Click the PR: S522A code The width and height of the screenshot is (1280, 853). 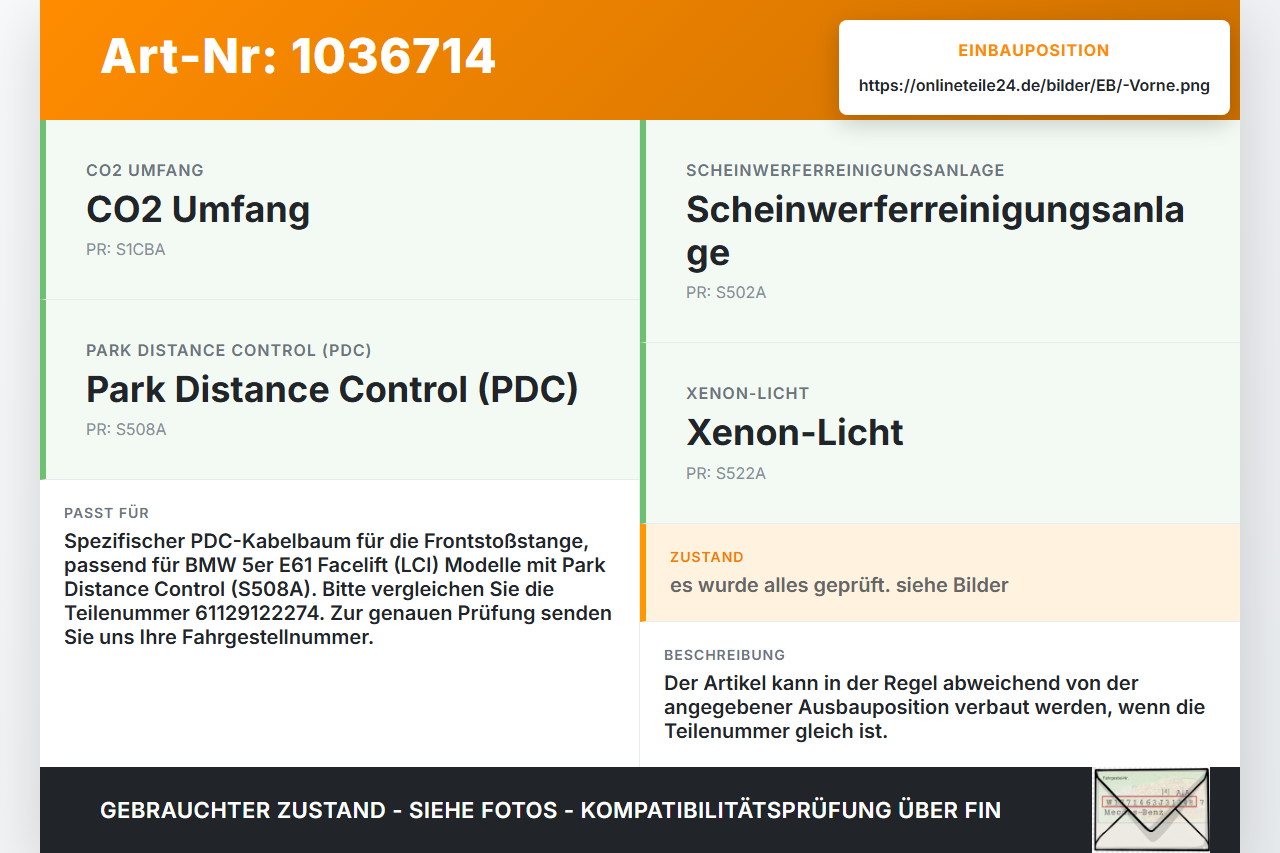pyautogui.click(x=726, y=474)
